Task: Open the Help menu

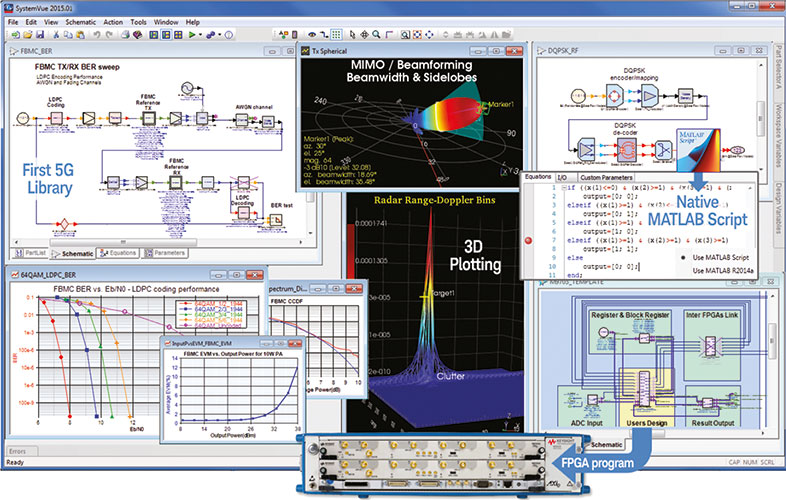Action: [x=192, y=22]
